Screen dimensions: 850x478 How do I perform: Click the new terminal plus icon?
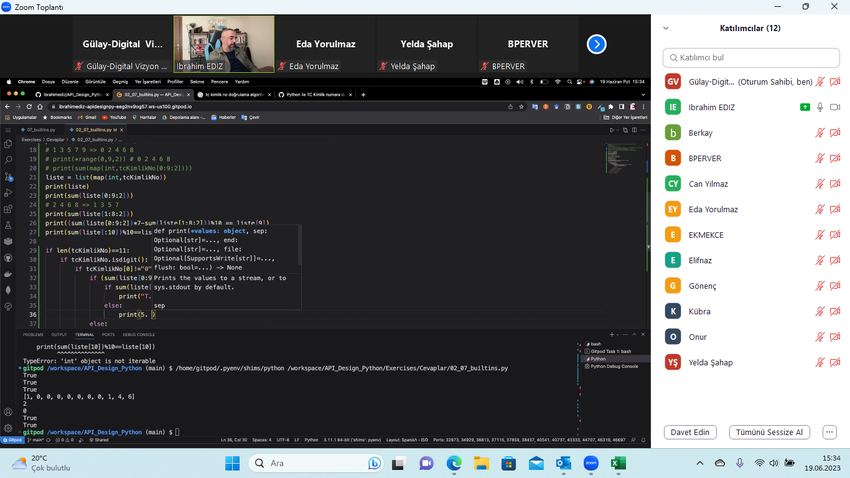tap(611, 334)
